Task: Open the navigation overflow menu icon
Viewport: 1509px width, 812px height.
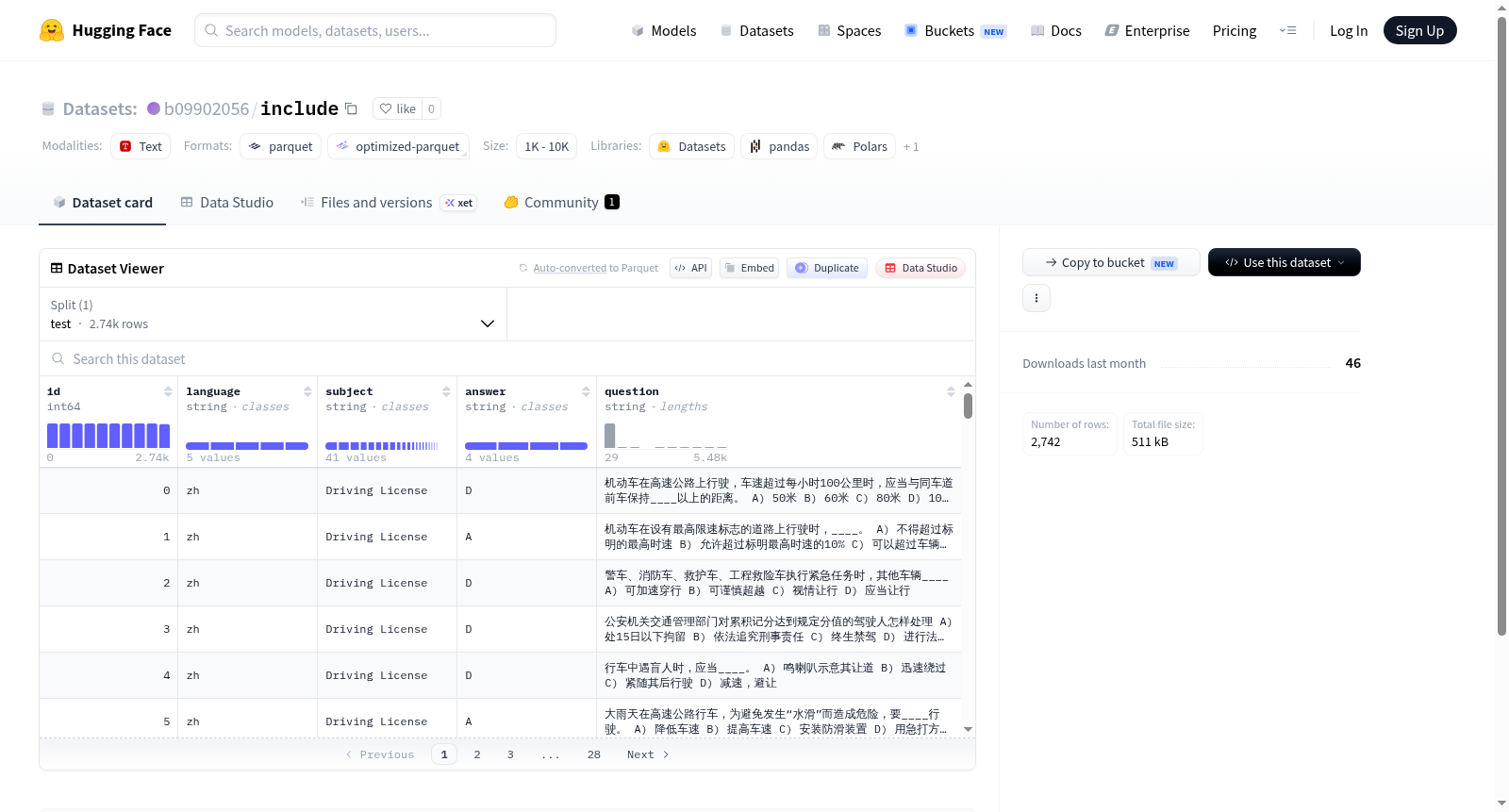Action: click(1287, 30)
